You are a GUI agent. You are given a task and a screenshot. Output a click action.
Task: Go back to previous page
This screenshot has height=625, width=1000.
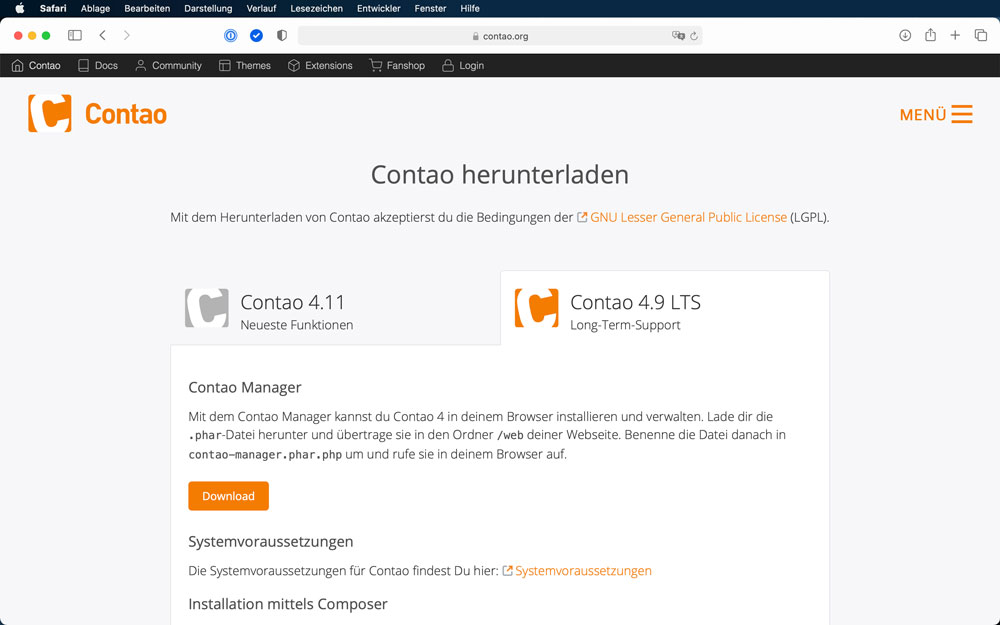pyautogui.click(x=103, y=35)
